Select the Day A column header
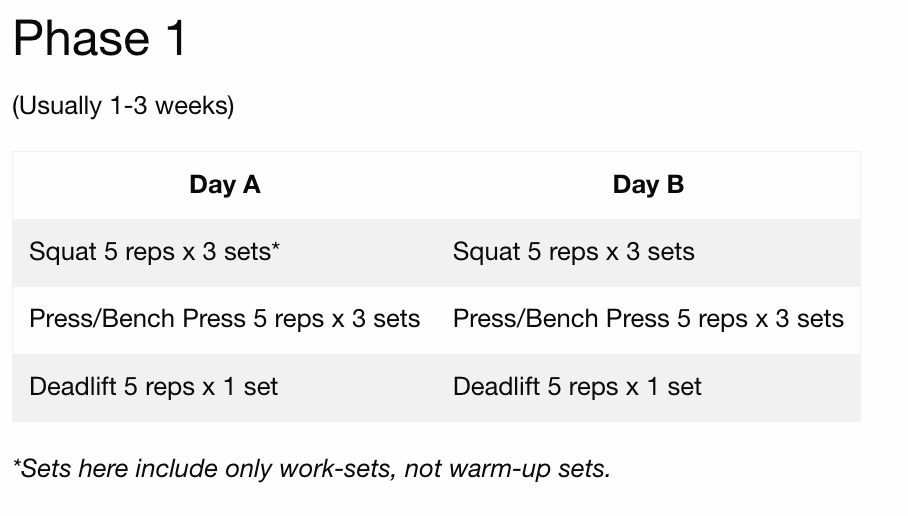This screenshot has width=908, height=516. (x=224, y=185)
